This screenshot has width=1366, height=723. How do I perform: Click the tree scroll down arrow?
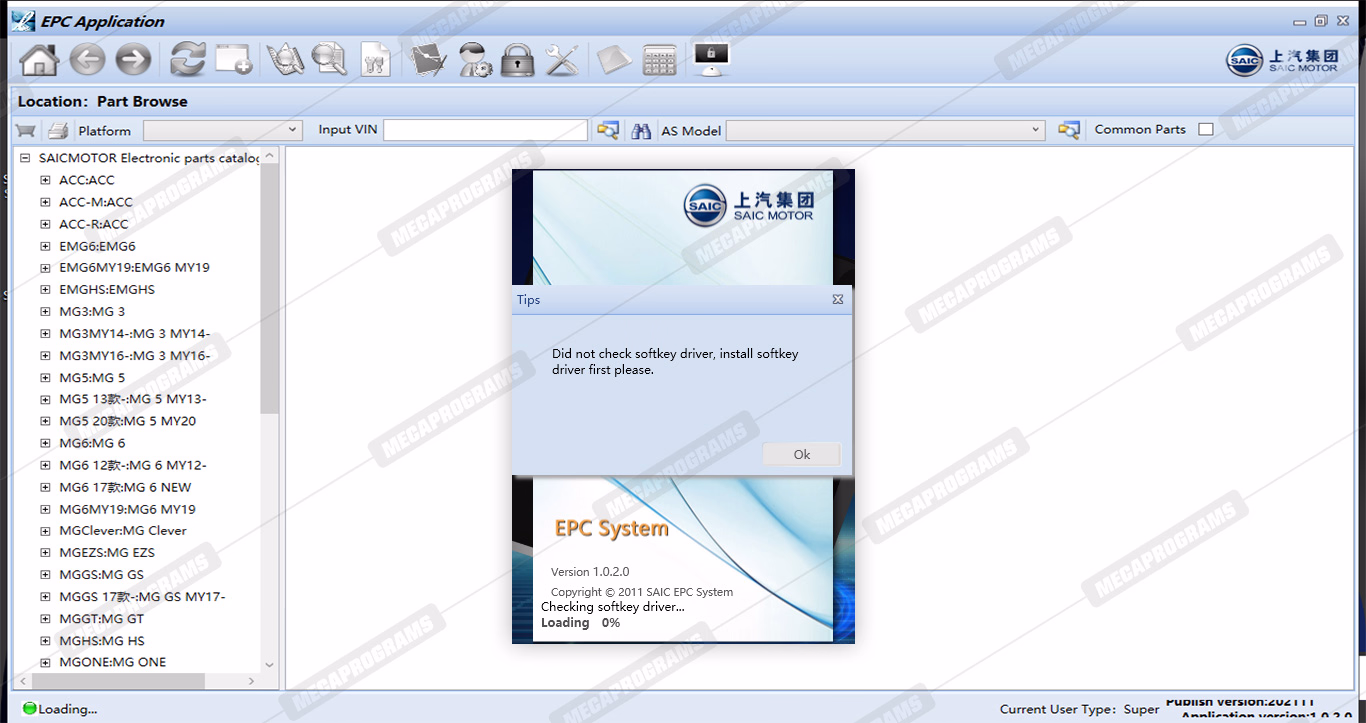[269, 664]
